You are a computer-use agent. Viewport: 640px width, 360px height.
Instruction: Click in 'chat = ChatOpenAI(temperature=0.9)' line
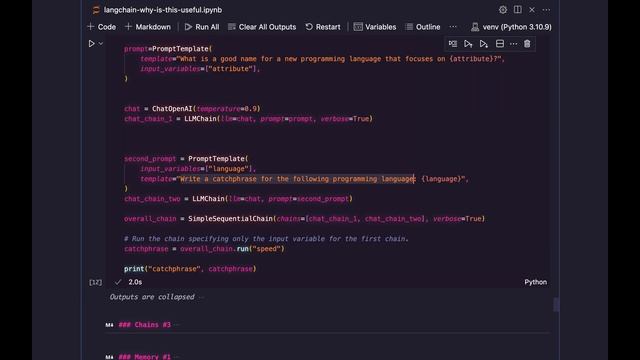[192, 109]
